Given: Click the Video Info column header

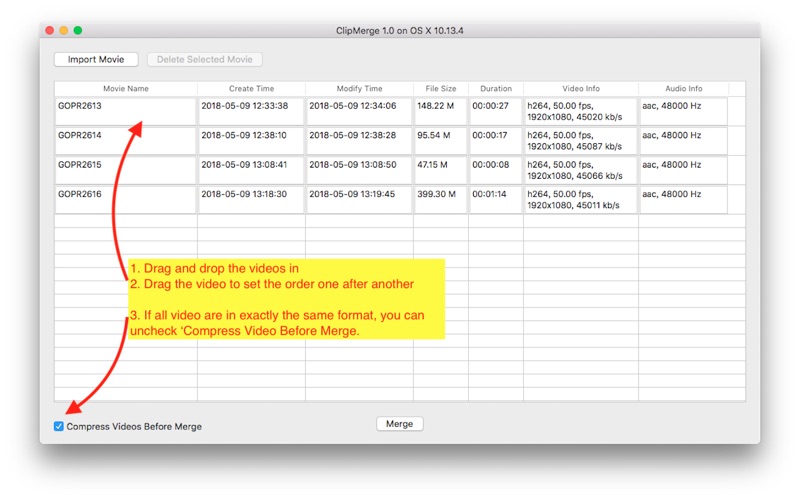Looking at the screenshot, I should [x=581, y=88].
